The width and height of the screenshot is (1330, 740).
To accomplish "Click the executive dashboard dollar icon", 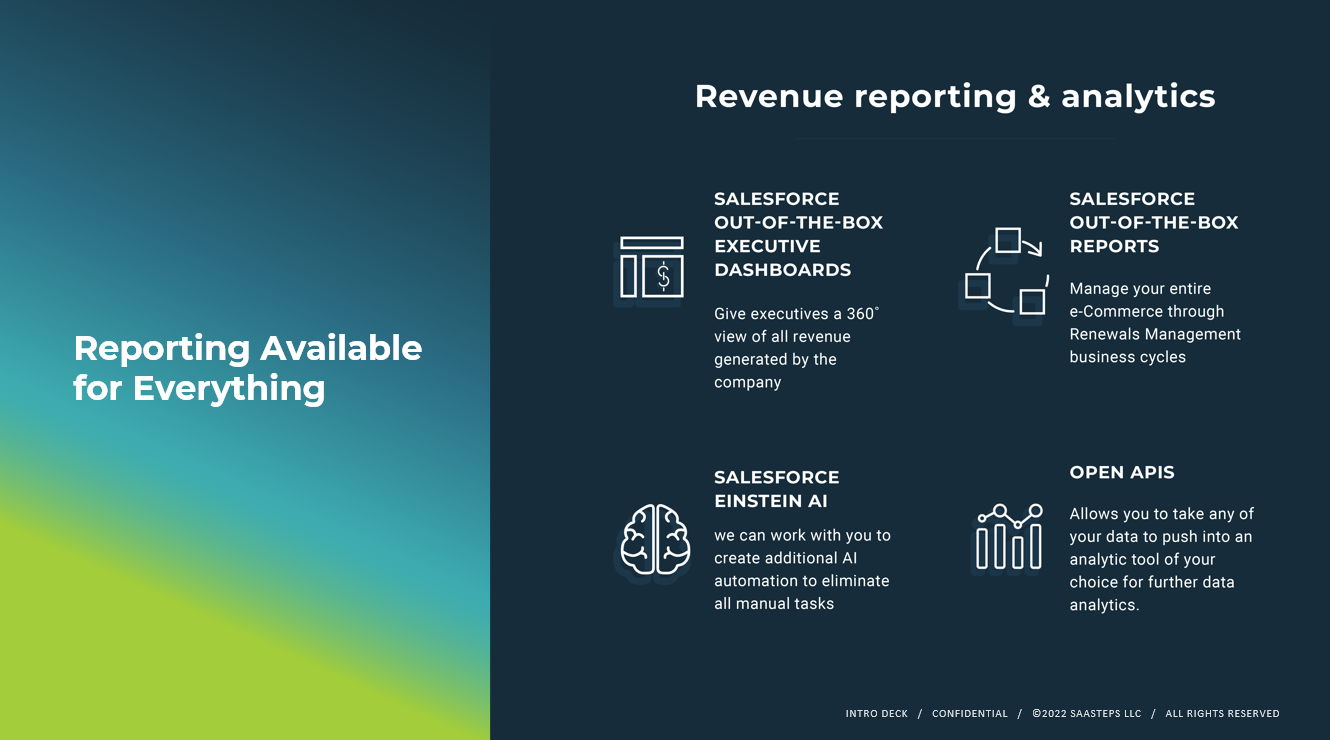I will pos(652,267).
